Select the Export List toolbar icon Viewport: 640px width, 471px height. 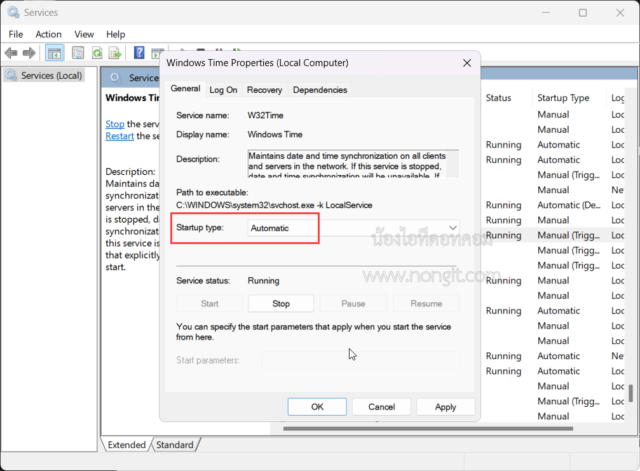tap(115, 53)
